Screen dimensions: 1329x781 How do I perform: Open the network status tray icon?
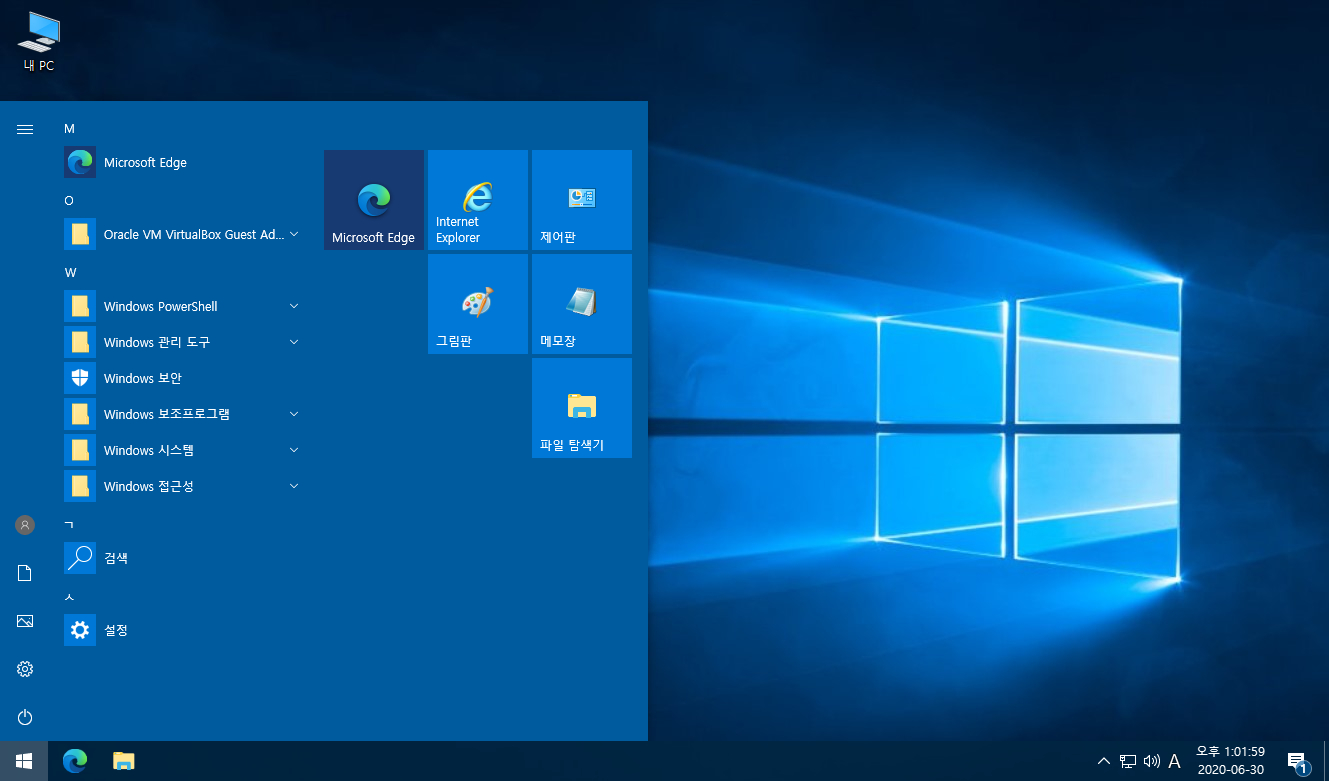pos(1128,761)
